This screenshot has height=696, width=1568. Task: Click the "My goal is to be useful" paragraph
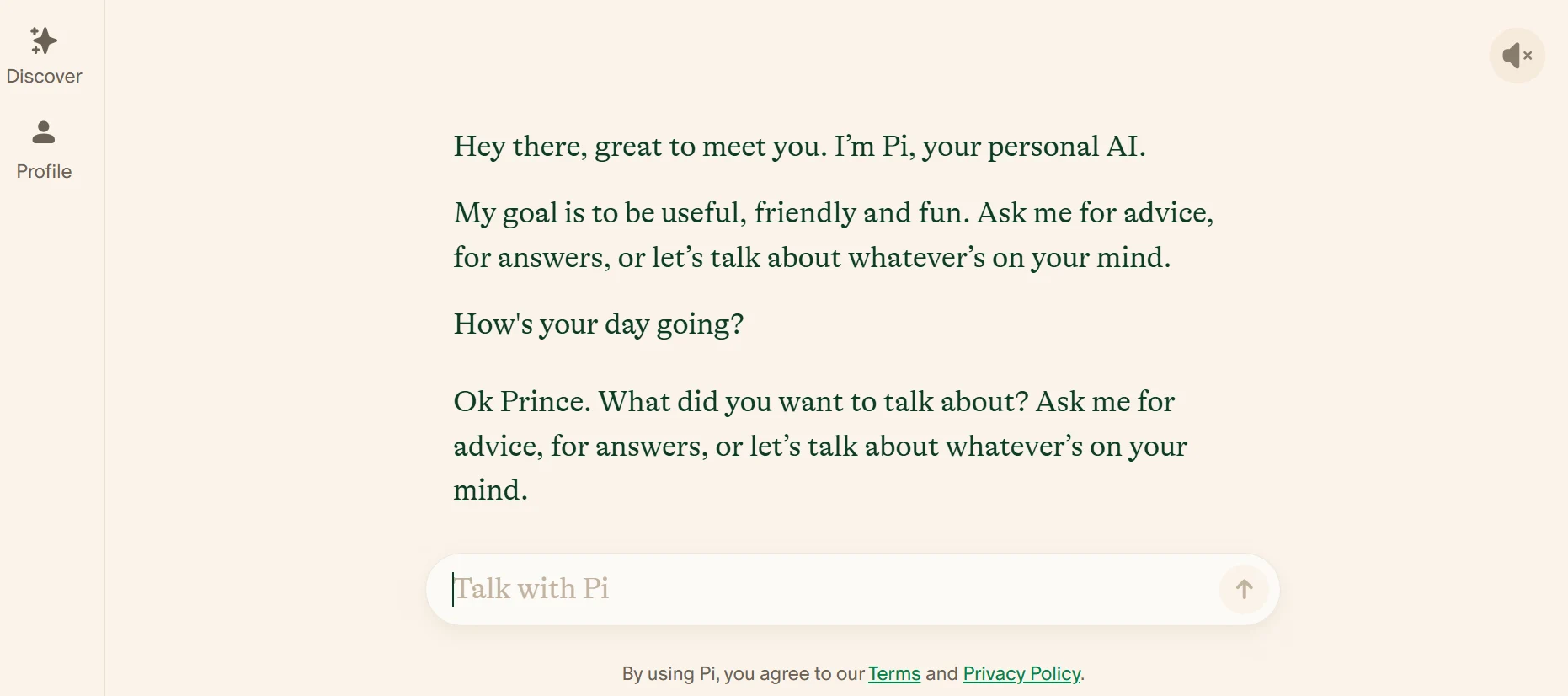coord(832,235)
